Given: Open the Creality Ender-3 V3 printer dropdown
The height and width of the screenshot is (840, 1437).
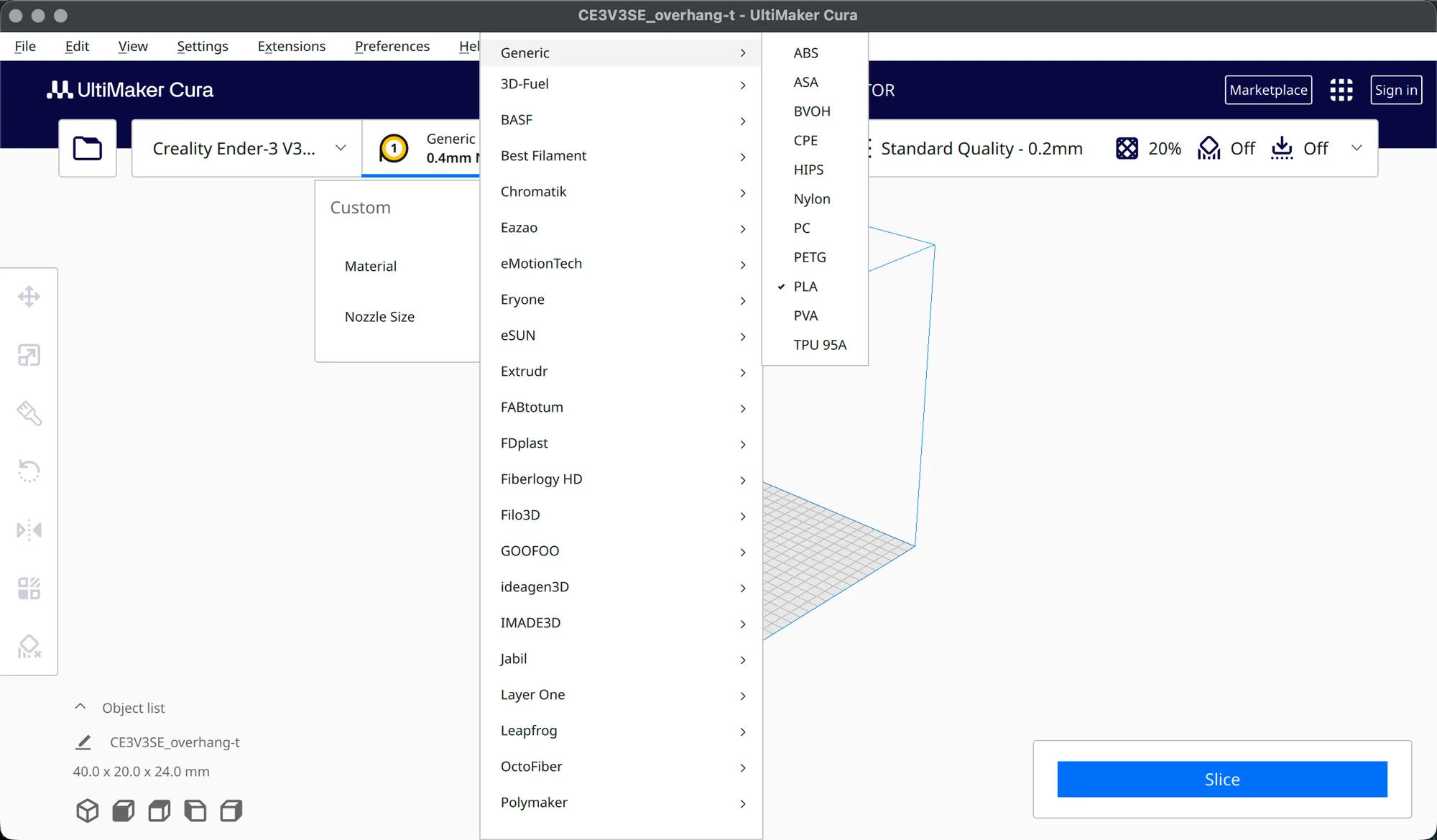Looking at the screenshot, I should [x=247, y=148].
